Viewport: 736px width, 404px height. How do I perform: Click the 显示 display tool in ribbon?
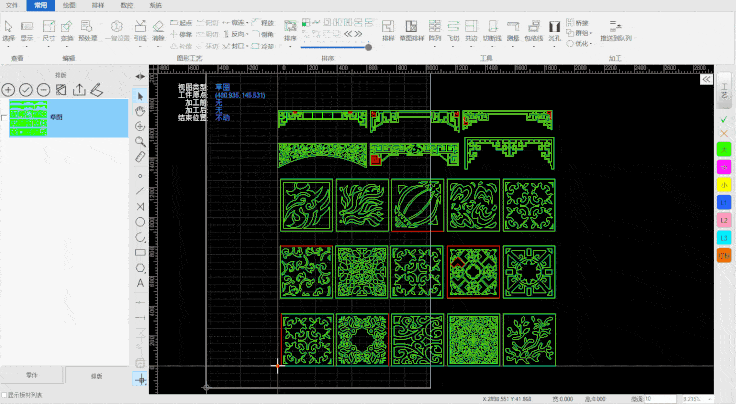point(27,31)
